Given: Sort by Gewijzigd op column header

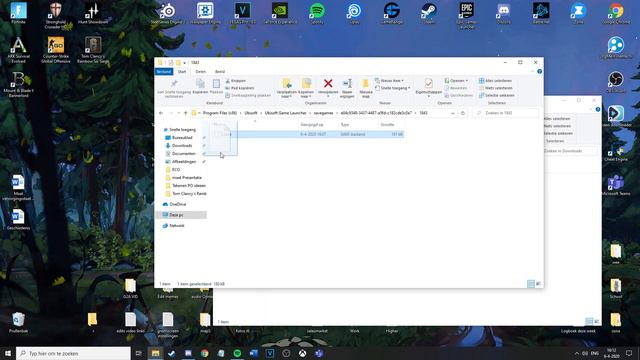Looking at the screenshot, I should click(312, 124).
